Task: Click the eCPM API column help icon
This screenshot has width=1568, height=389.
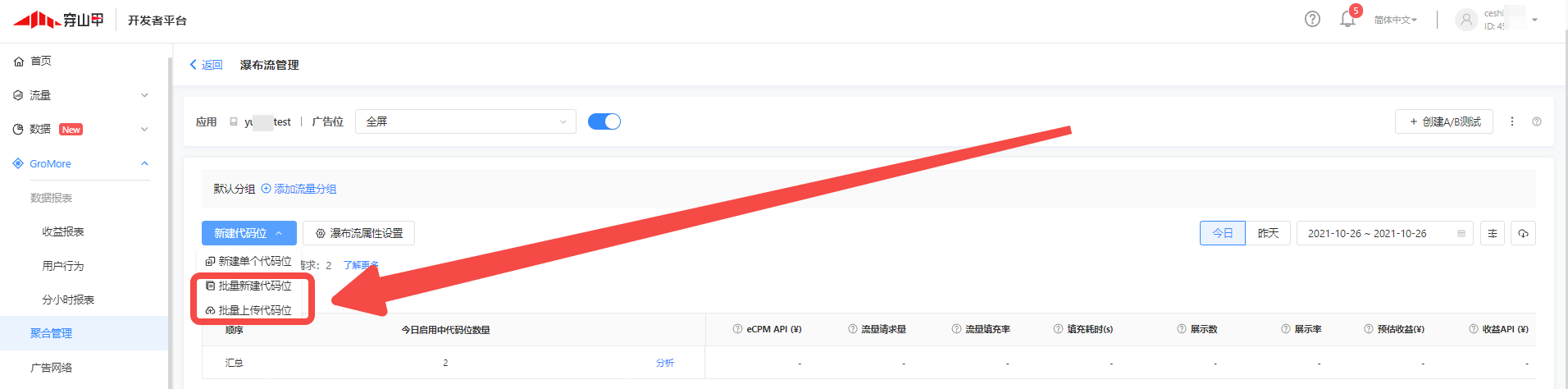Action: 737,329
